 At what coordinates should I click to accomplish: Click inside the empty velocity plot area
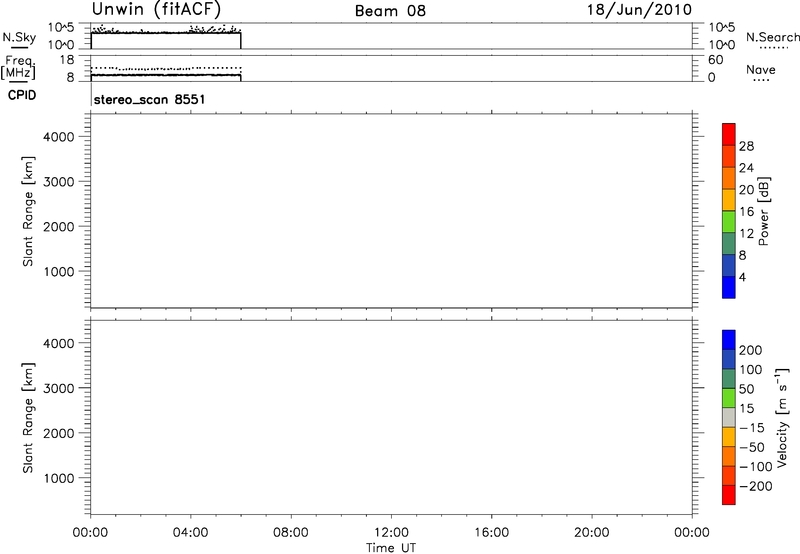[x=391, y=418]
